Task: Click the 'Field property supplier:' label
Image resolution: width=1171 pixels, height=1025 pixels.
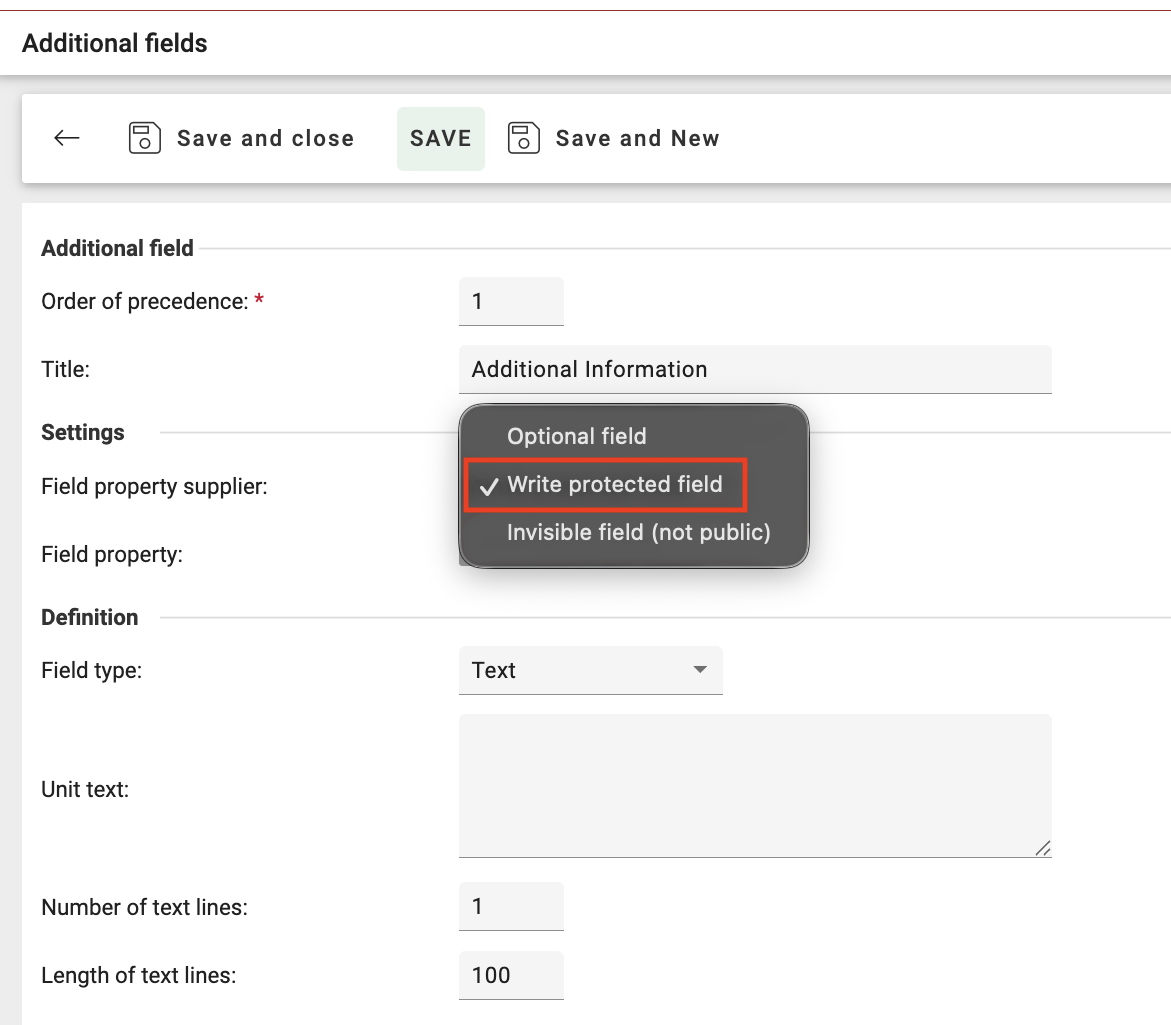Action: [154, 487]
